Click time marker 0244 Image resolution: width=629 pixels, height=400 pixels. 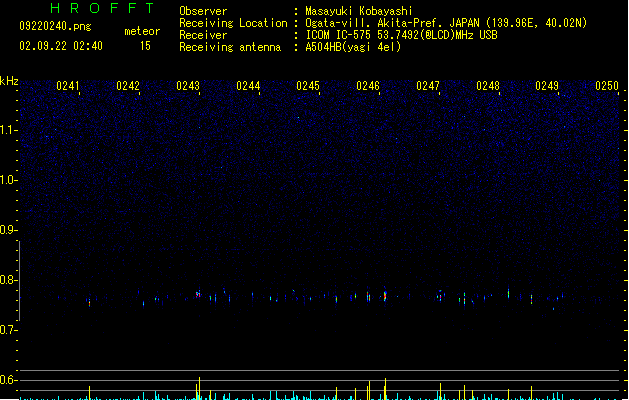[248, 86]
